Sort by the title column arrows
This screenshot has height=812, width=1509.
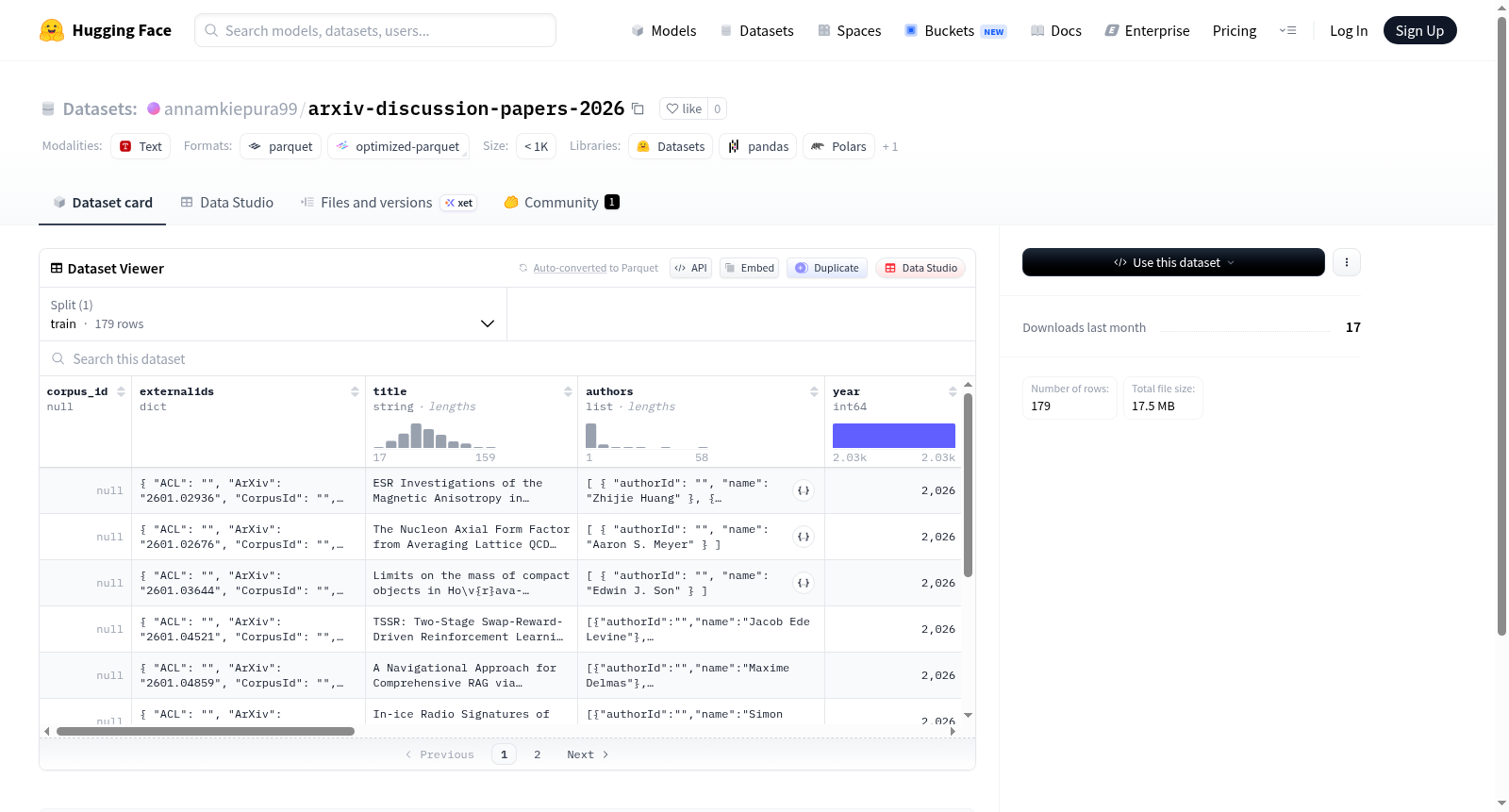(568, 391)
